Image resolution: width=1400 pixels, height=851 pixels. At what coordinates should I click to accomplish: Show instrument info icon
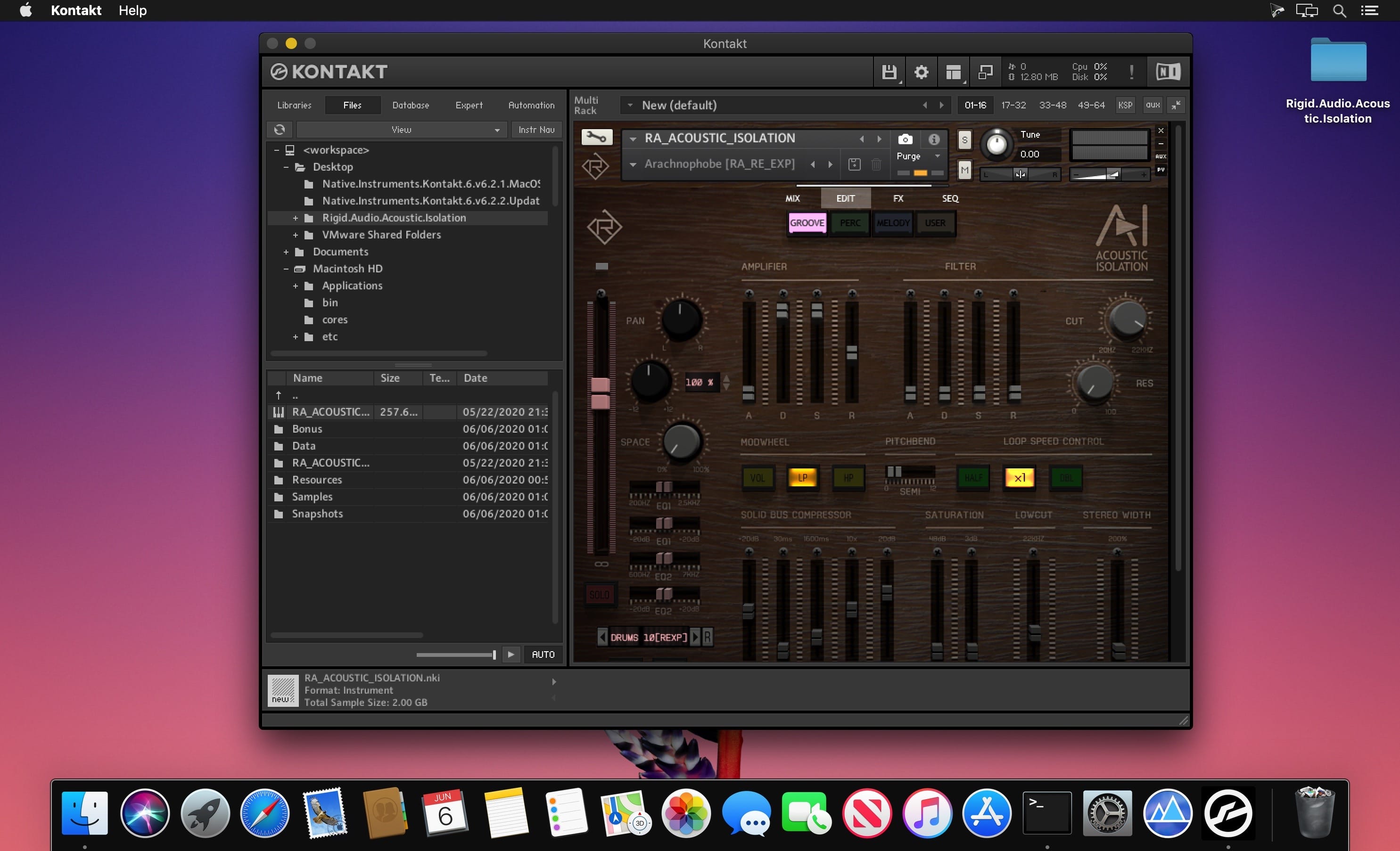(934, 139)
